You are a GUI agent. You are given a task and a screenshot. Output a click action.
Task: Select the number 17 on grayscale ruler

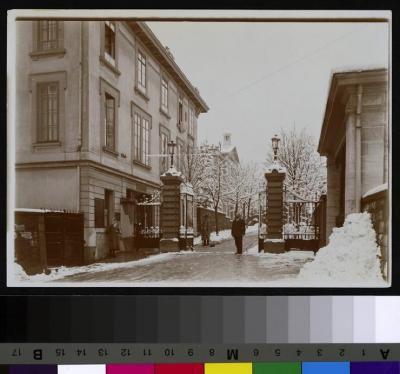point(17,352)
